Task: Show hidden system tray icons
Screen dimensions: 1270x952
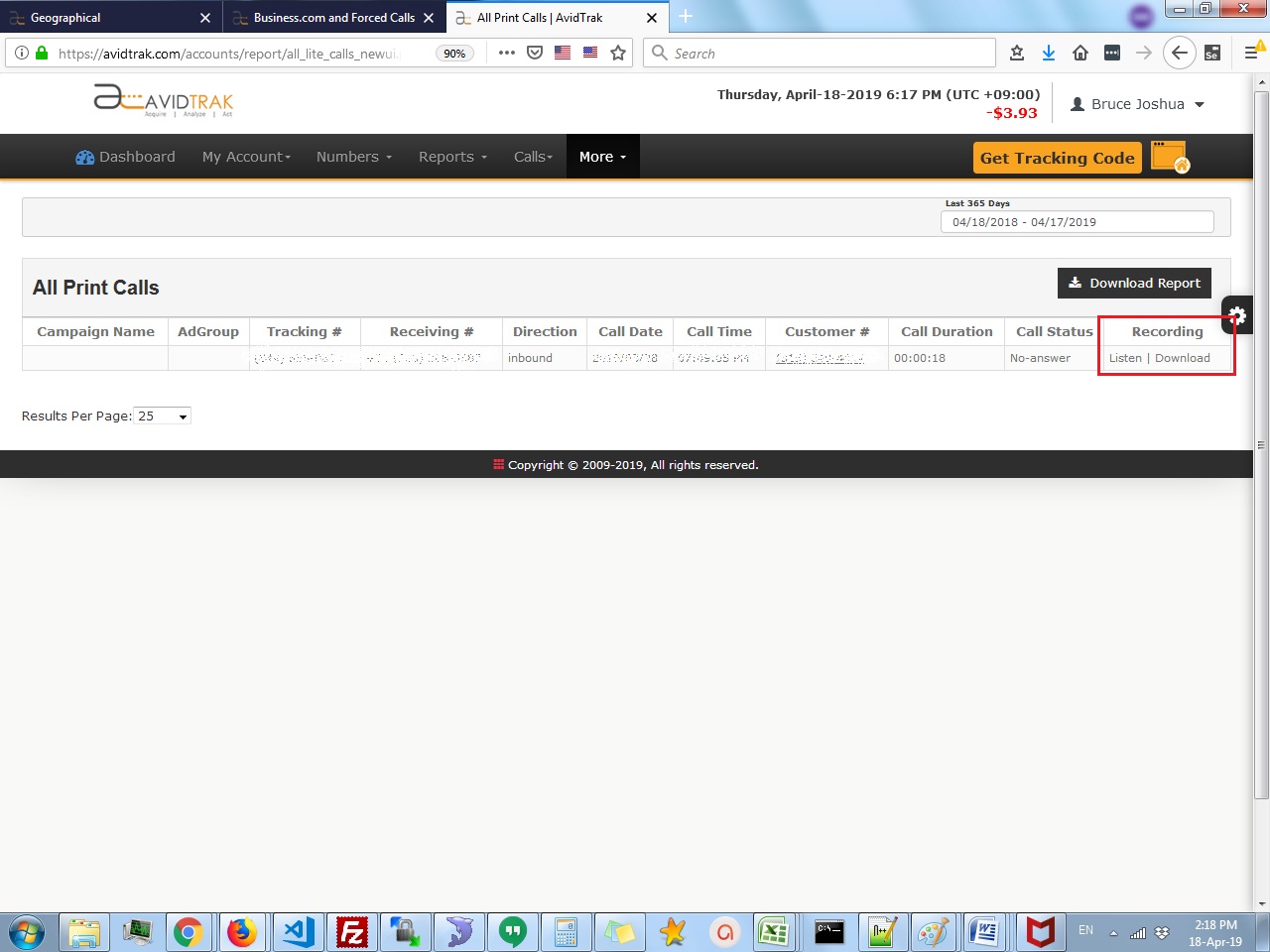Action: (x=1113, y=933)
